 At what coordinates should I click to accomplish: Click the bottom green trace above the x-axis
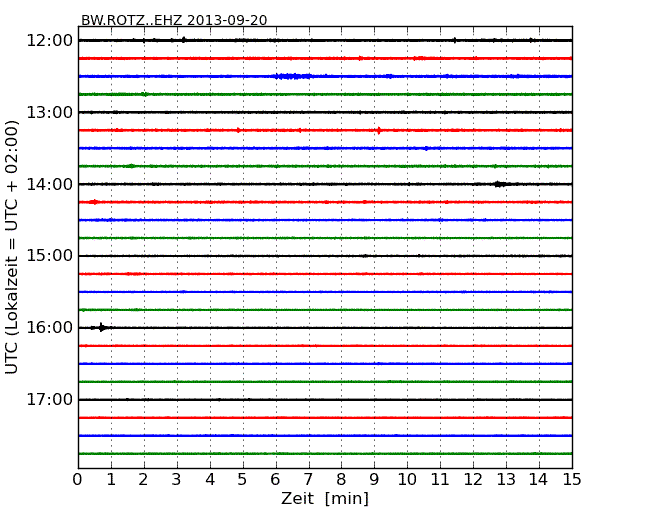325,454
